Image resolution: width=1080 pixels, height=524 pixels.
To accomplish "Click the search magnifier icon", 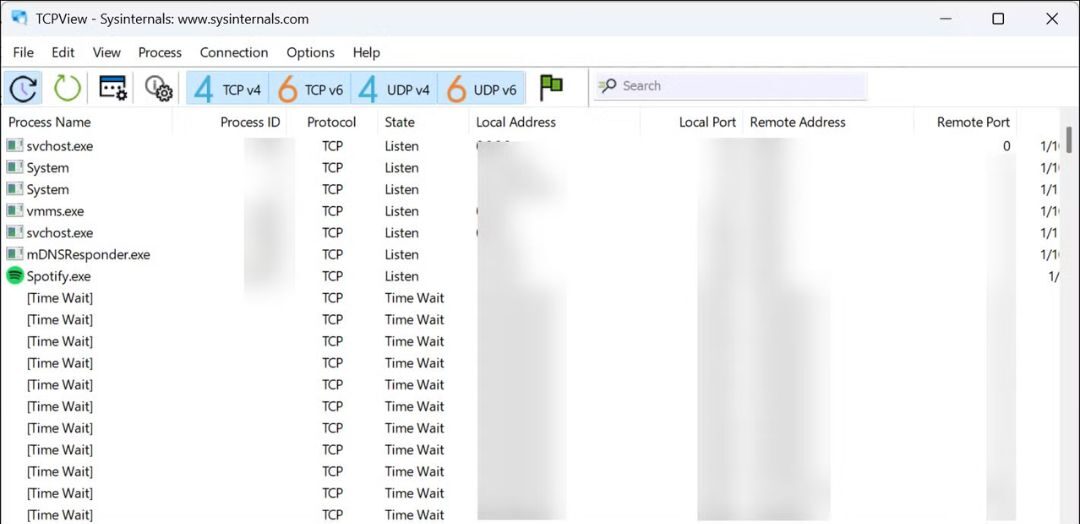I will pos(607,86).
